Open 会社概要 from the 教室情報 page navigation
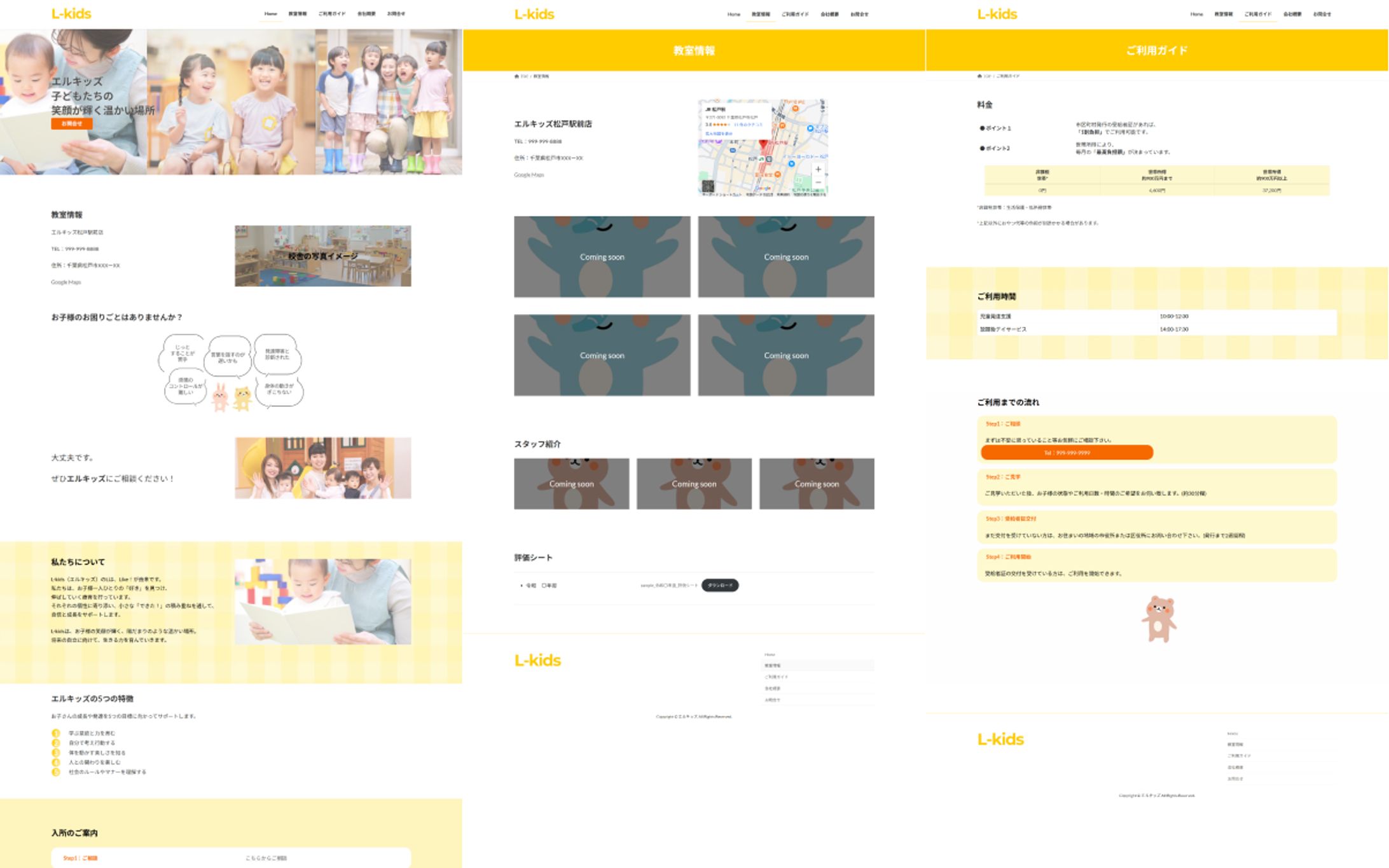Viewport: 1389px width, 868px height. (x=829, y=14)
